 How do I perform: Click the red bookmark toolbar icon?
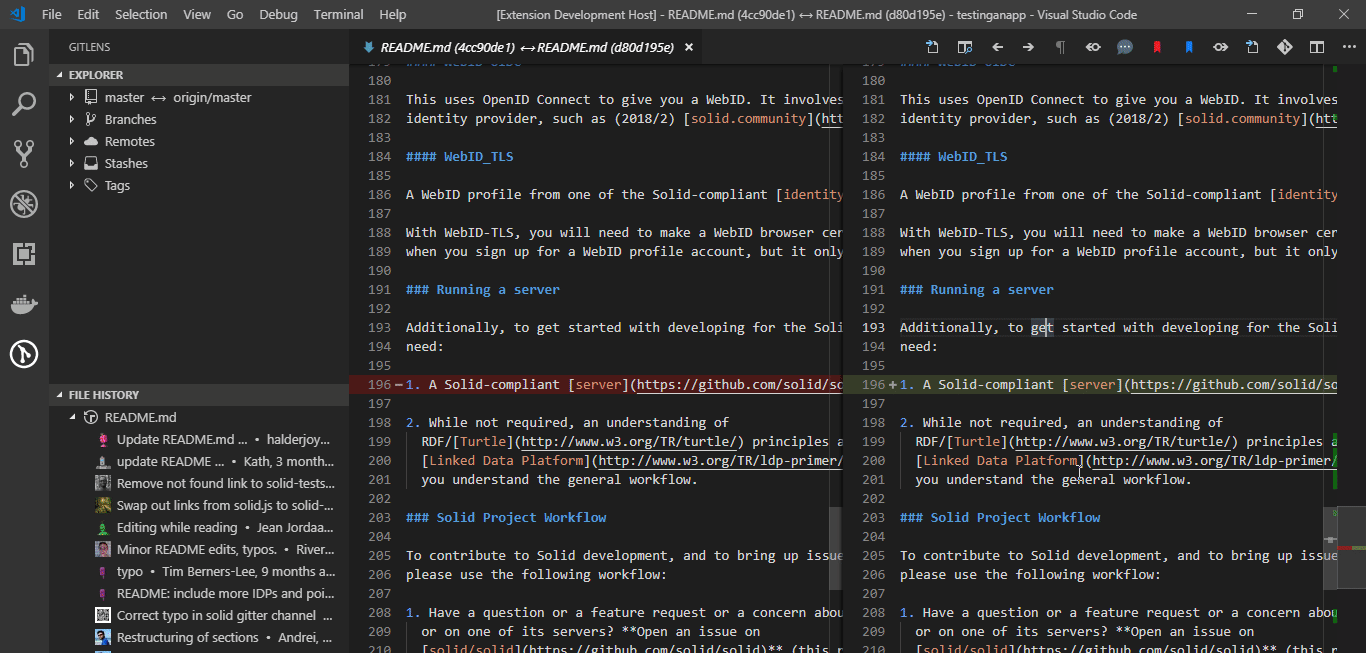1157,47
